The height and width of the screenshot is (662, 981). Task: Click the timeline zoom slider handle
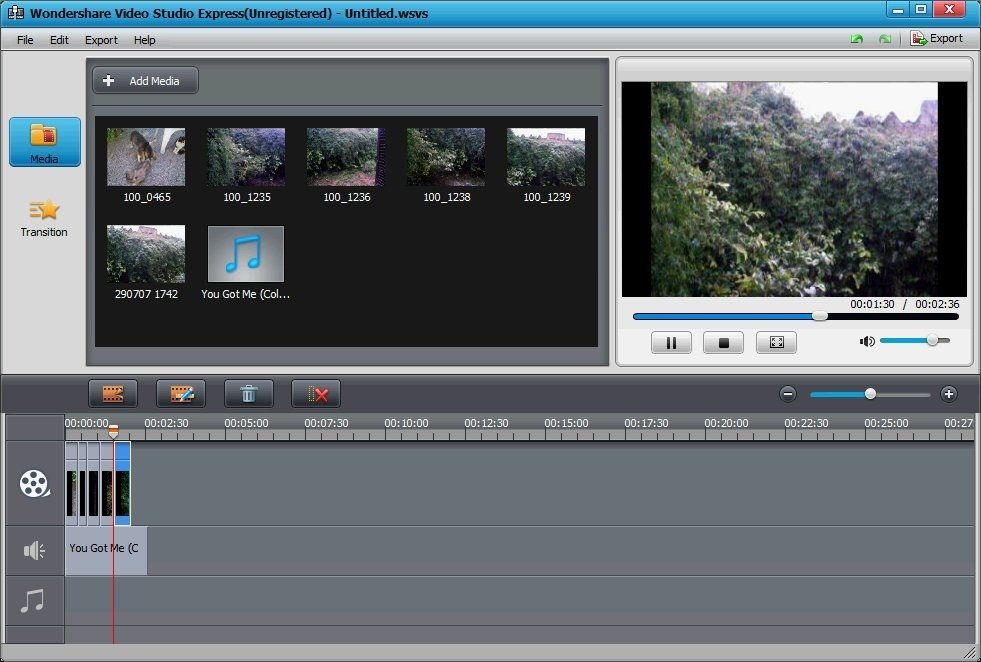tap(869, 393)
